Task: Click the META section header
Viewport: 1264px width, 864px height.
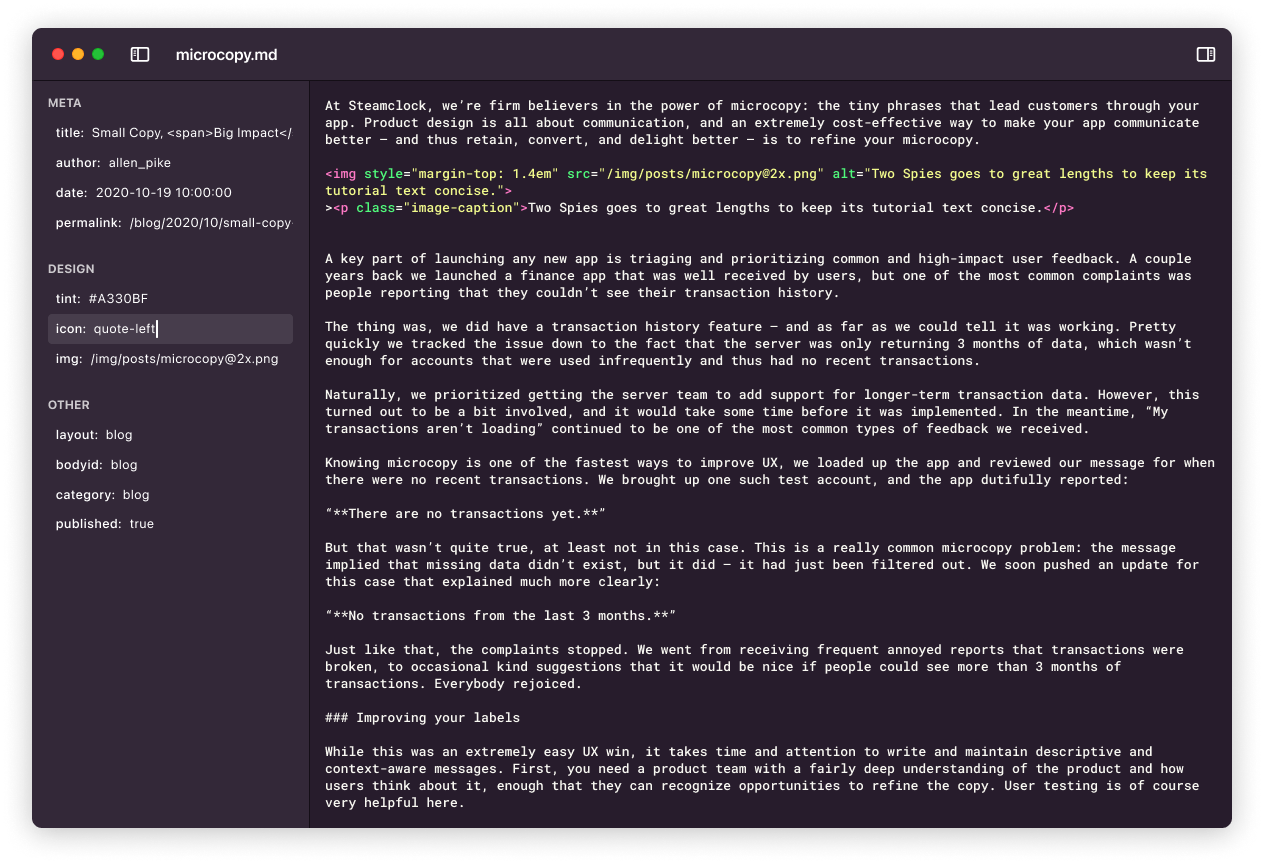Action: pos(65,103)
